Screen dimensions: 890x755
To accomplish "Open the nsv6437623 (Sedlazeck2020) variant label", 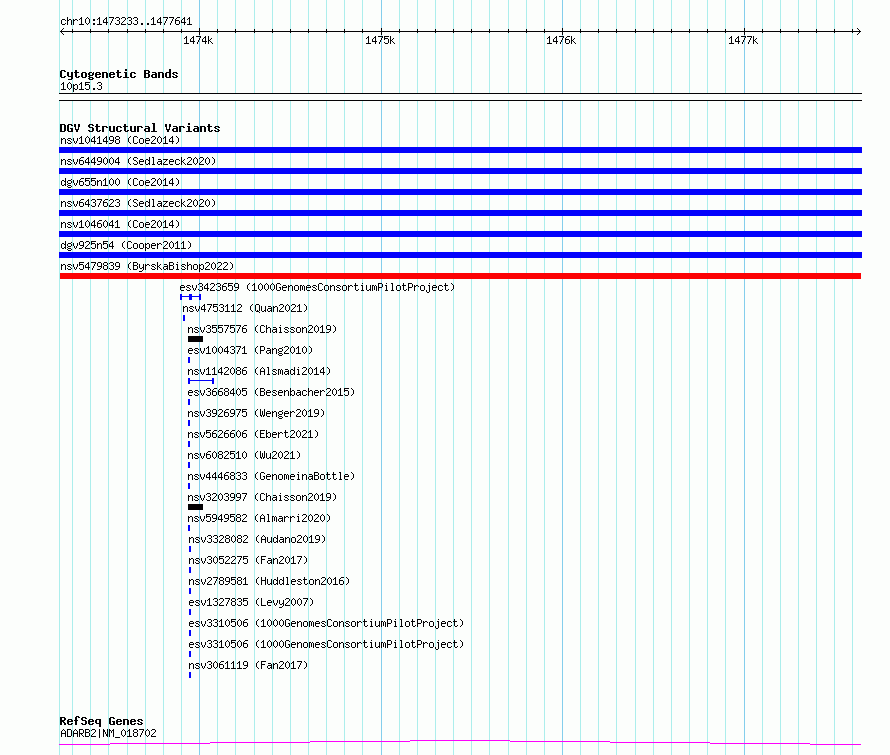I will click(138, 203).
